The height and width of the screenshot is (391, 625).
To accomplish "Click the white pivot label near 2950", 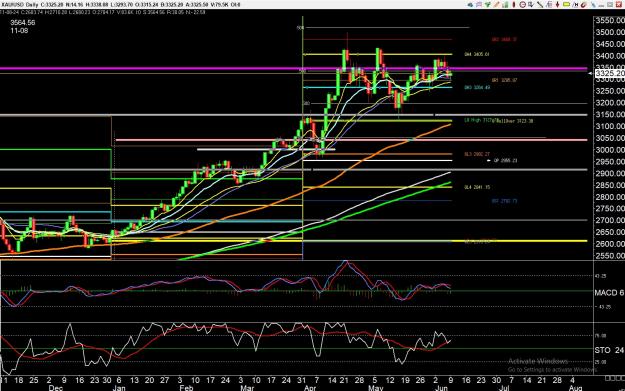I will click(x=505, y=161).
